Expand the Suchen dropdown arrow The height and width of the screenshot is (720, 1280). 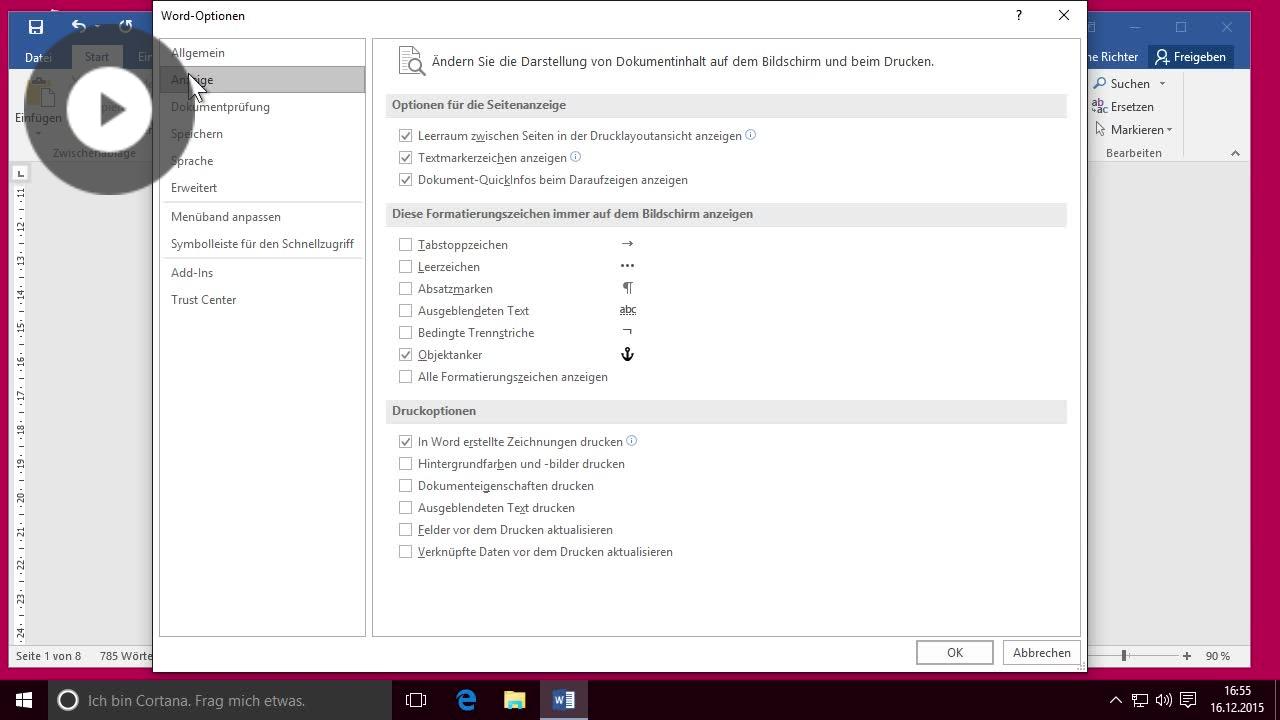pos(1162,84)
